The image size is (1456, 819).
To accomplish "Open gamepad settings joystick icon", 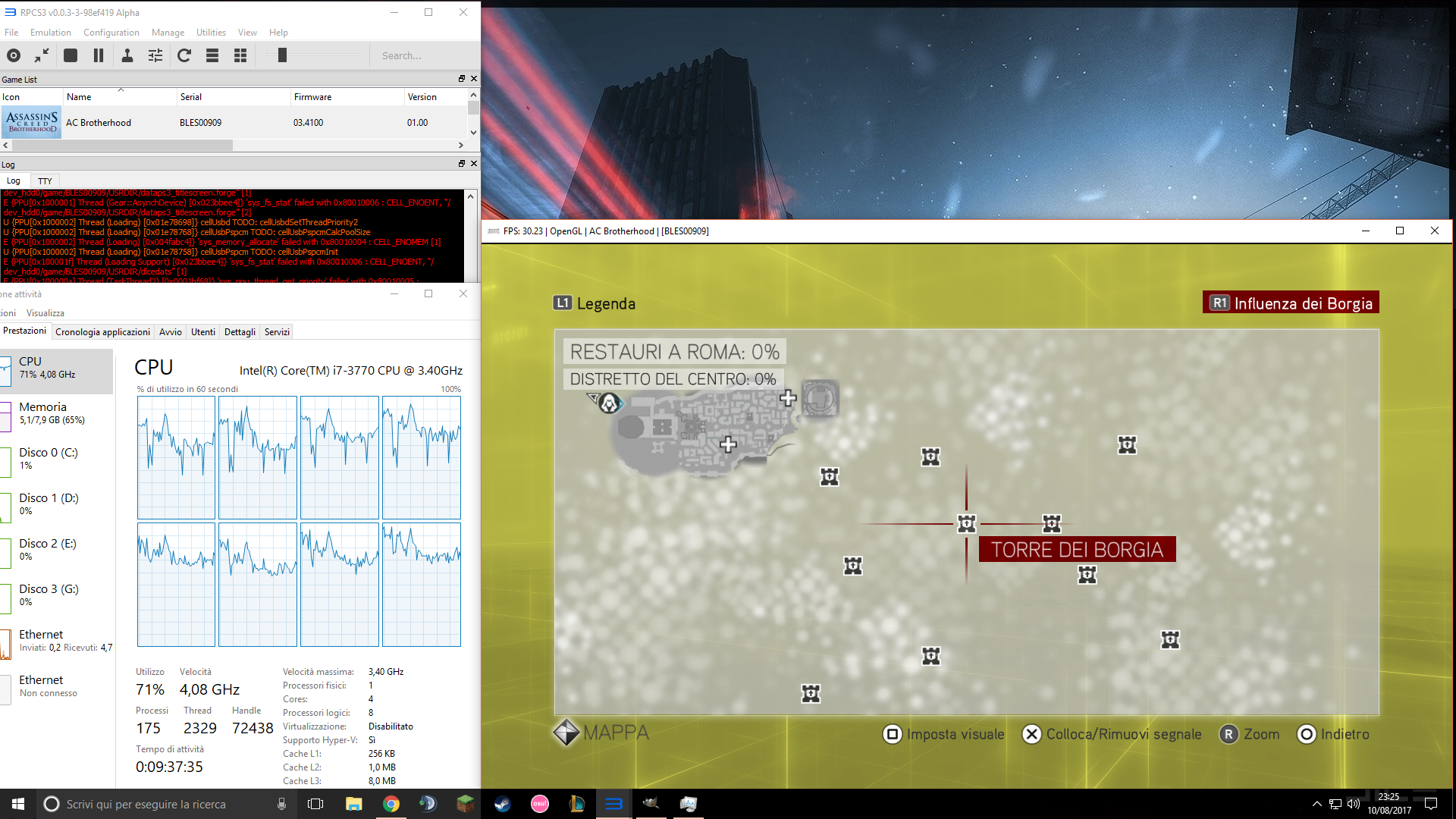I will click(127, 55).
